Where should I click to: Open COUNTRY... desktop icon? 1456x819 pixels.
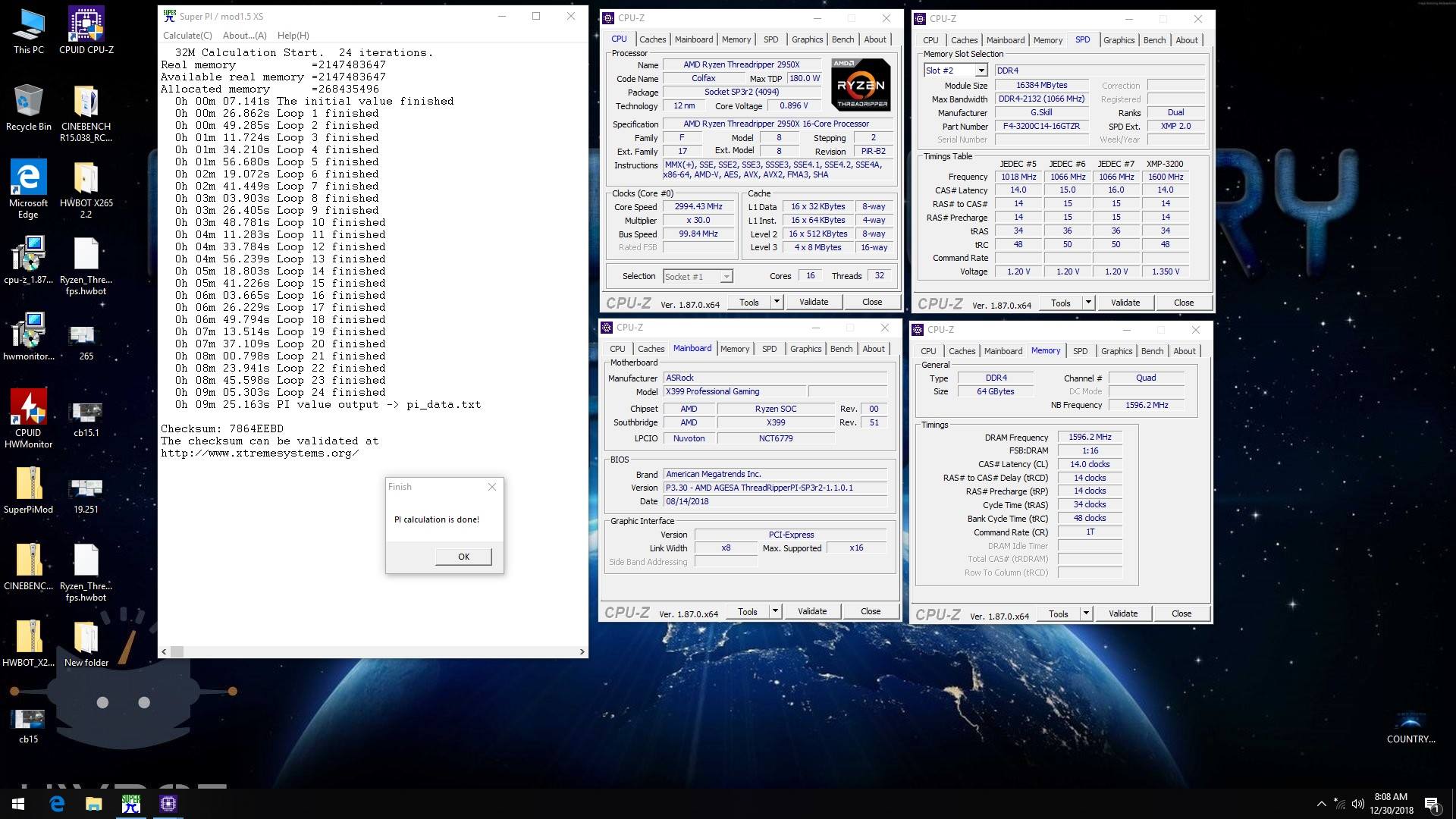coord(1410,726)
